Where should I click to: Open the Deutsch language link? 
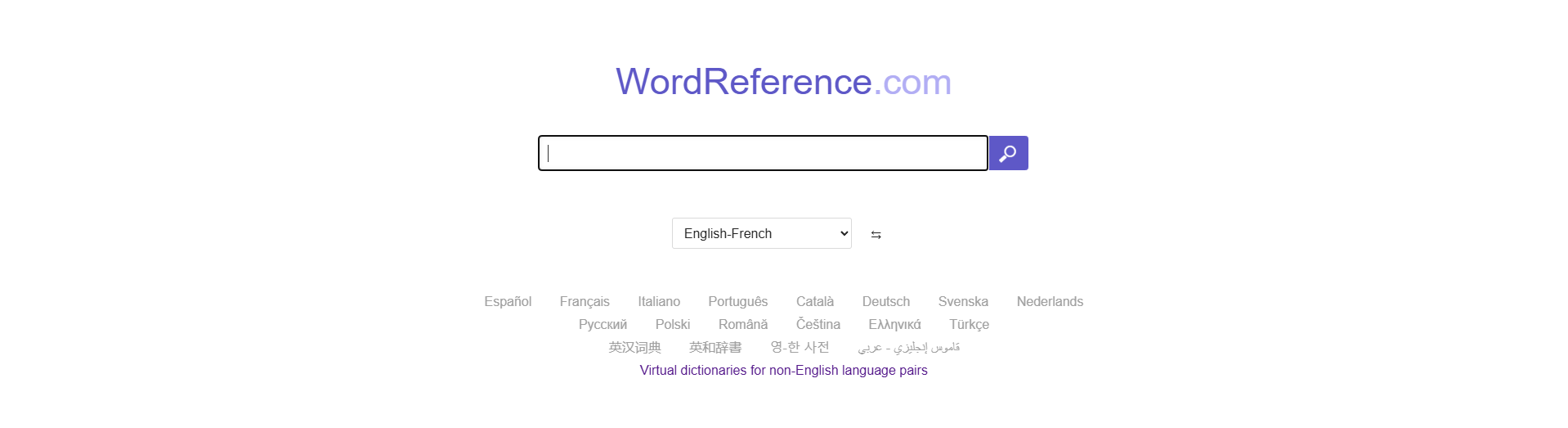pyautogui.click(x=886, y=302)
